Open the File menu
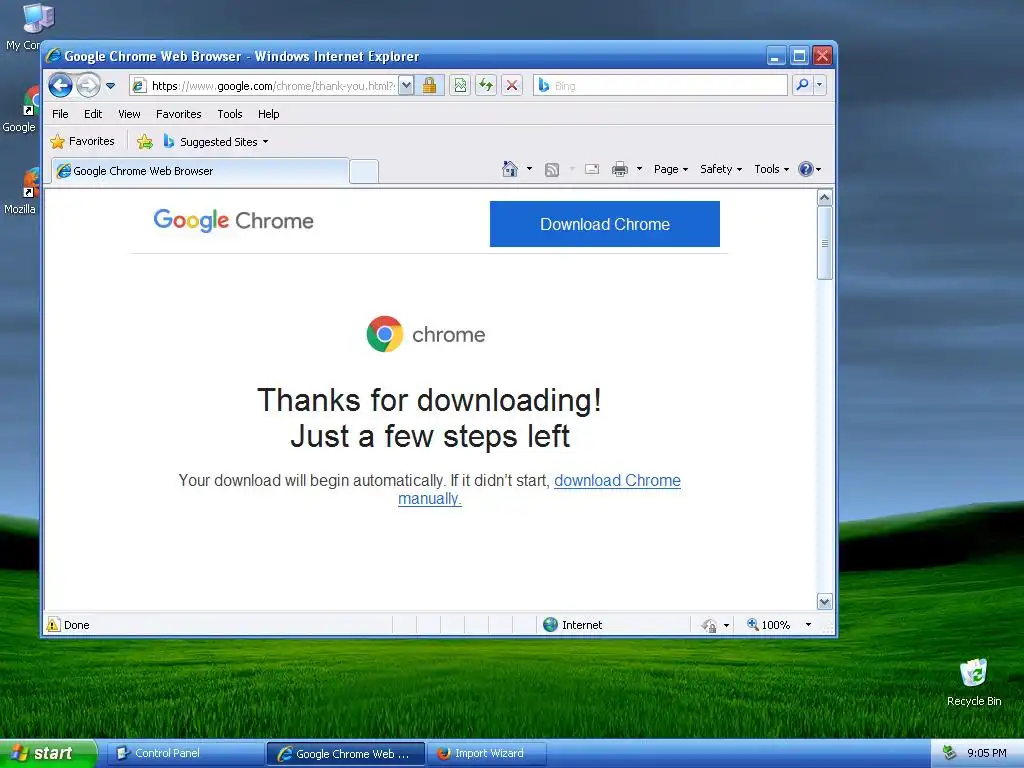Image resolution: width=1024 pixels, height=768 pixels. pyautogui.click(x=60, y=114)
